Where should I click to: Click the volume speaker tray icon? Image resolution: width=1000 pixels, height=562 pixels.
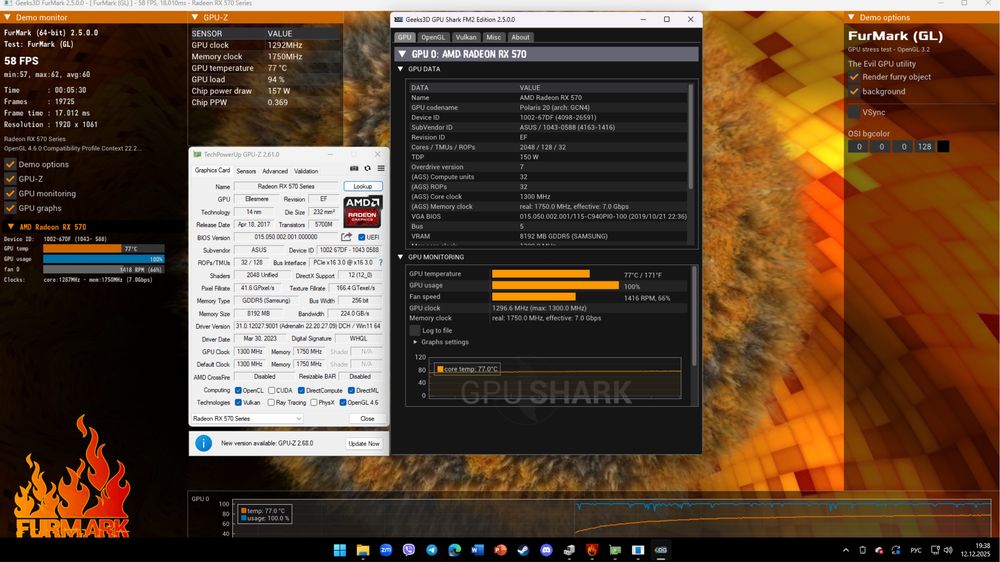948,550
